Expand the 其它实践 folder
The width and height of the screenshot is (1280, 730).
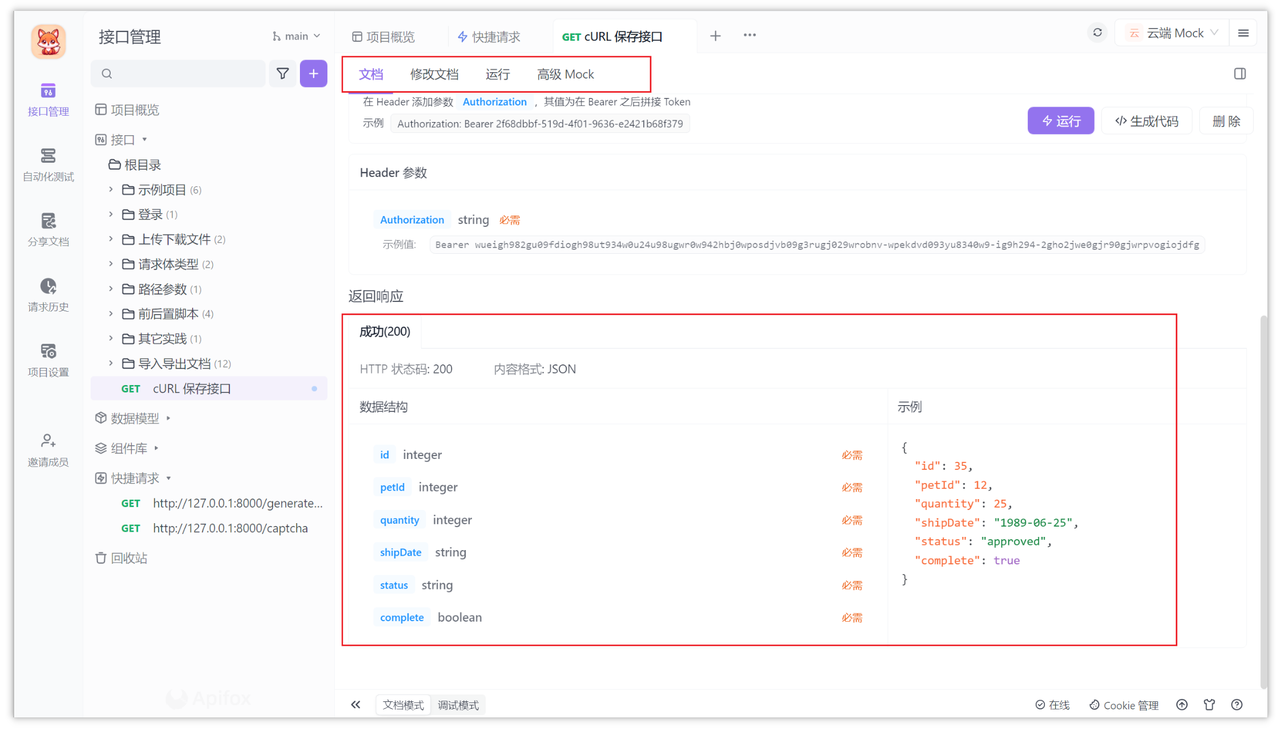(111, 338)
